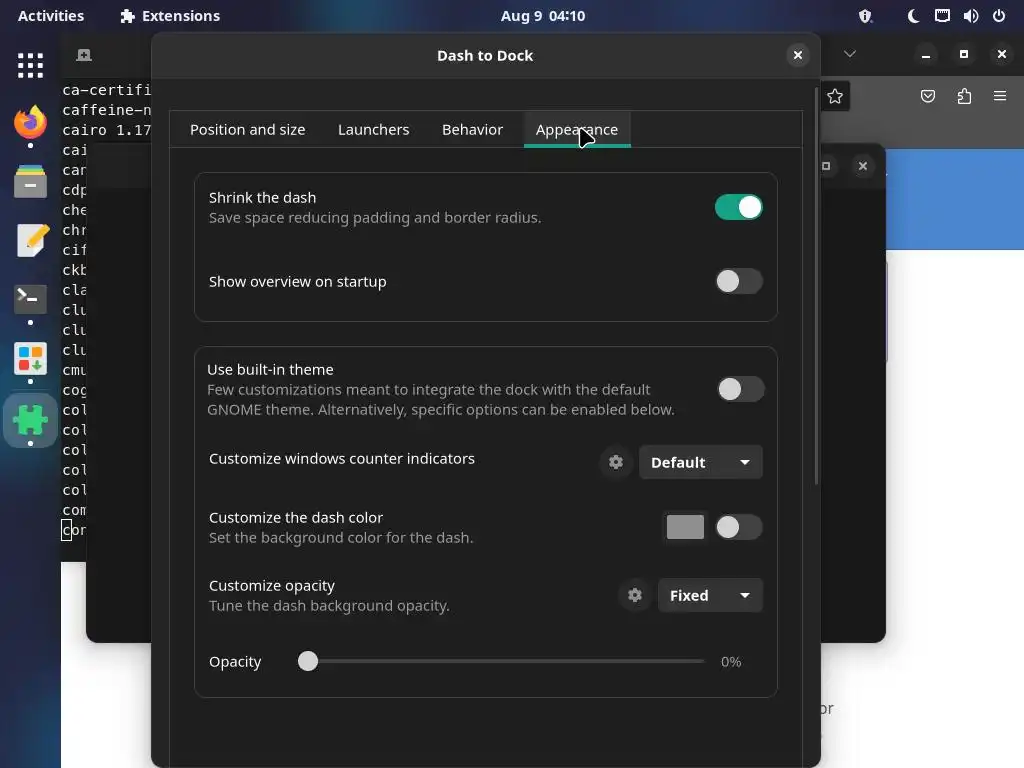Open the clock calendar Aug 9 04:10
This screenshot has height=768, width=1024.
543,16
